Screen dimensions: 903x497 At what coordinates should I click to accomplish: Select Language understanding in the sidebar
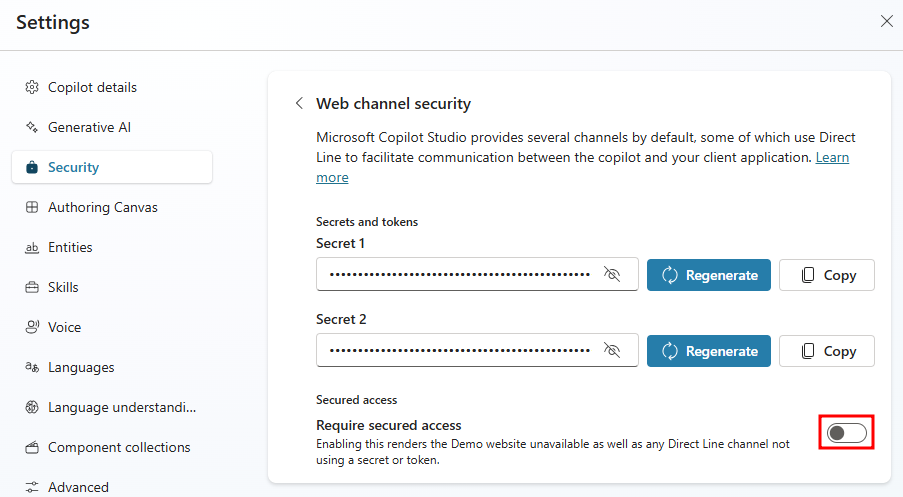(x=121, y=407)
